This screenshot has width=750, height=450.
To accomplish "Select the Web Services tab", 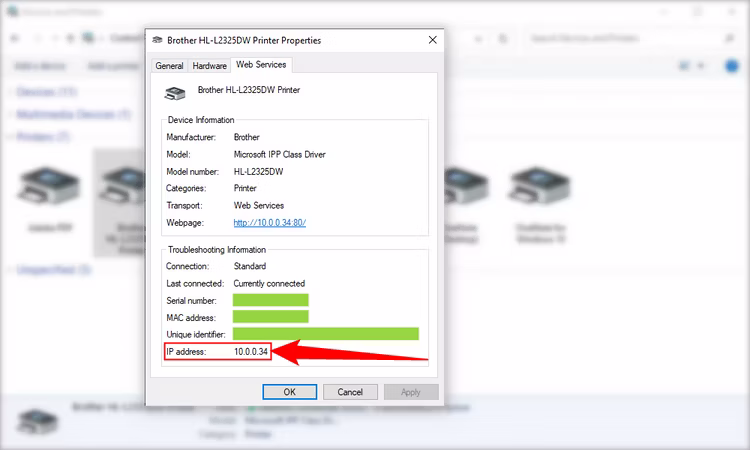I will tap(261, 65).
